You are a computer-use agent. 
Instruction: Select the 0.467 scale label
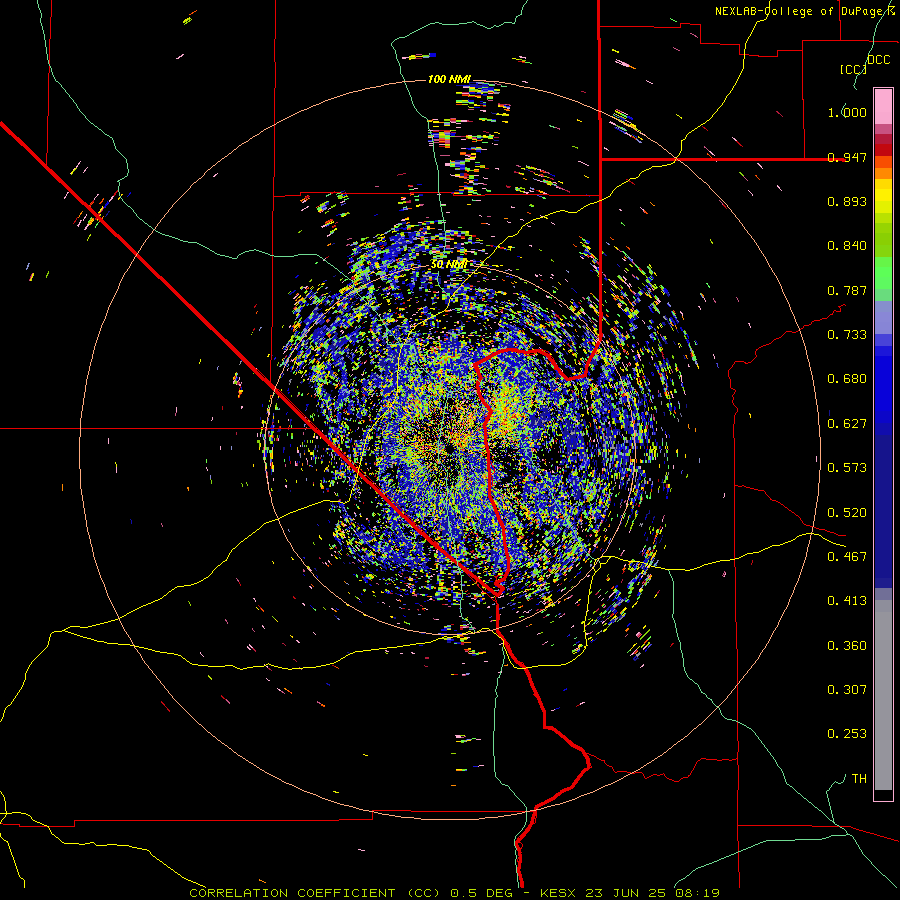[x=847, y=557]
